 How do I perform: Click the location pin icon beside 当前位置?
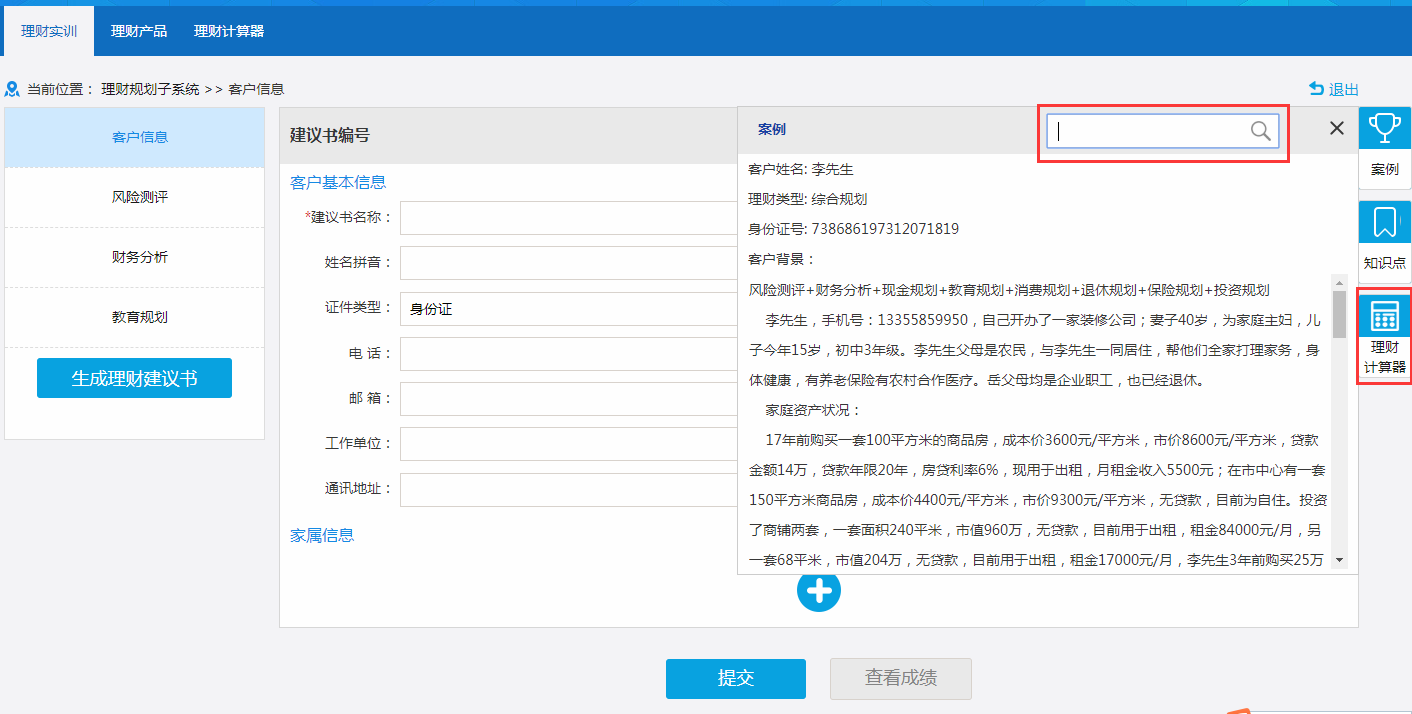tap(13, 89)
